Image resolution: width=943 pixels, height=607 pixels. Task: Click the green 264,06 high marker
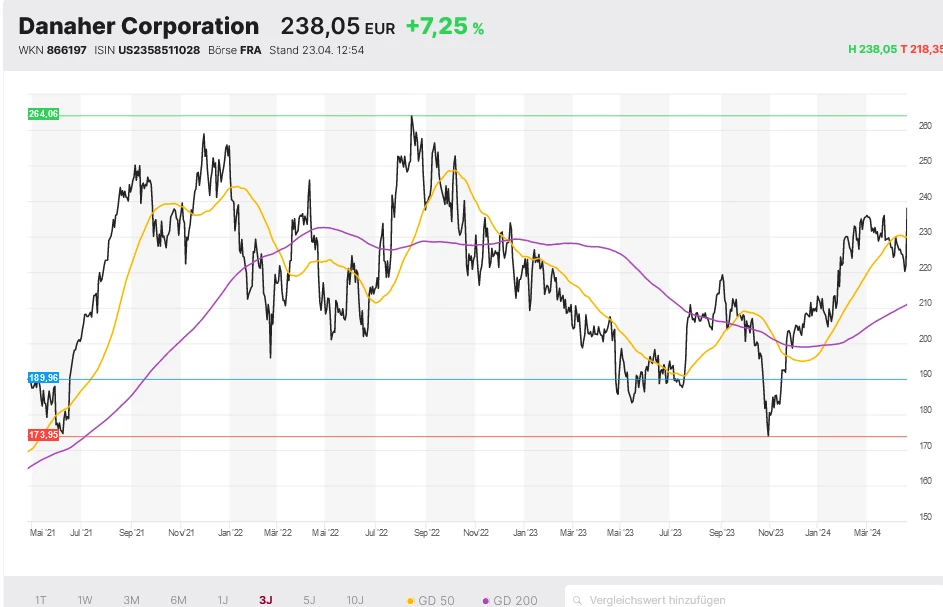point(44,115)
